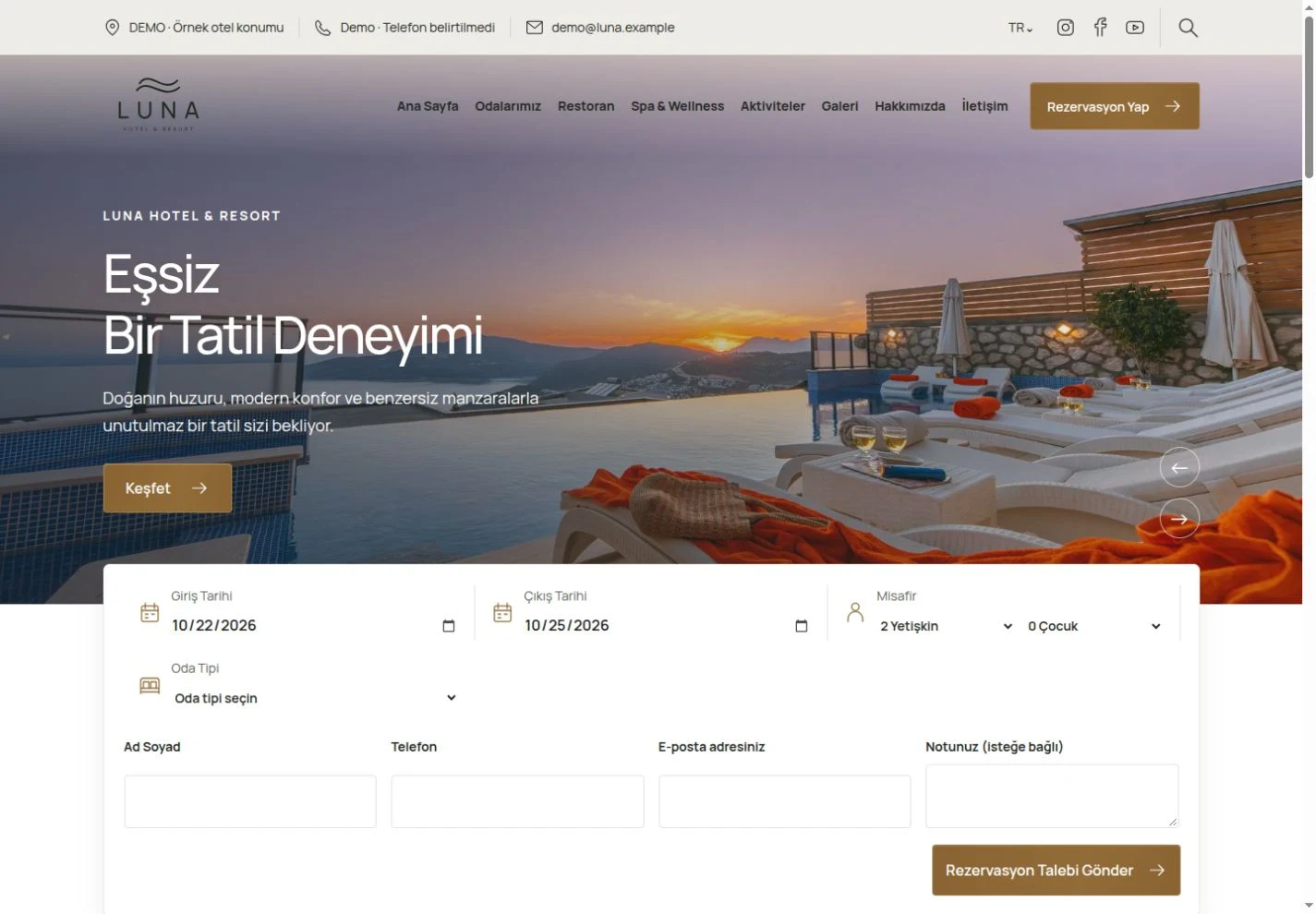Focus the Telefon input field
This screenshot has height=914, width=1316.
pyautogui.click(x=517, y=801)
